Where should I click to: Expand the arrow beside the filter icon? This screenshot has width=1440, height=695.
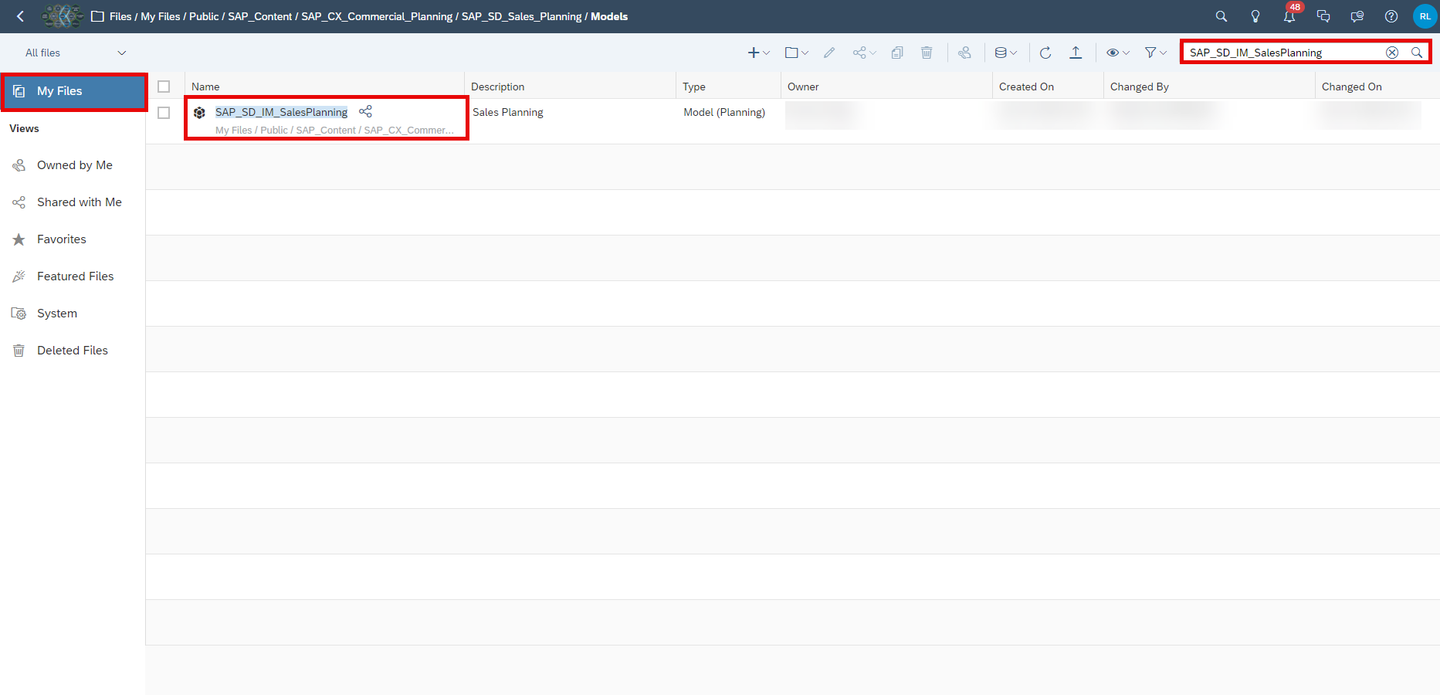pyautogui.click(x=1163, y=53)
